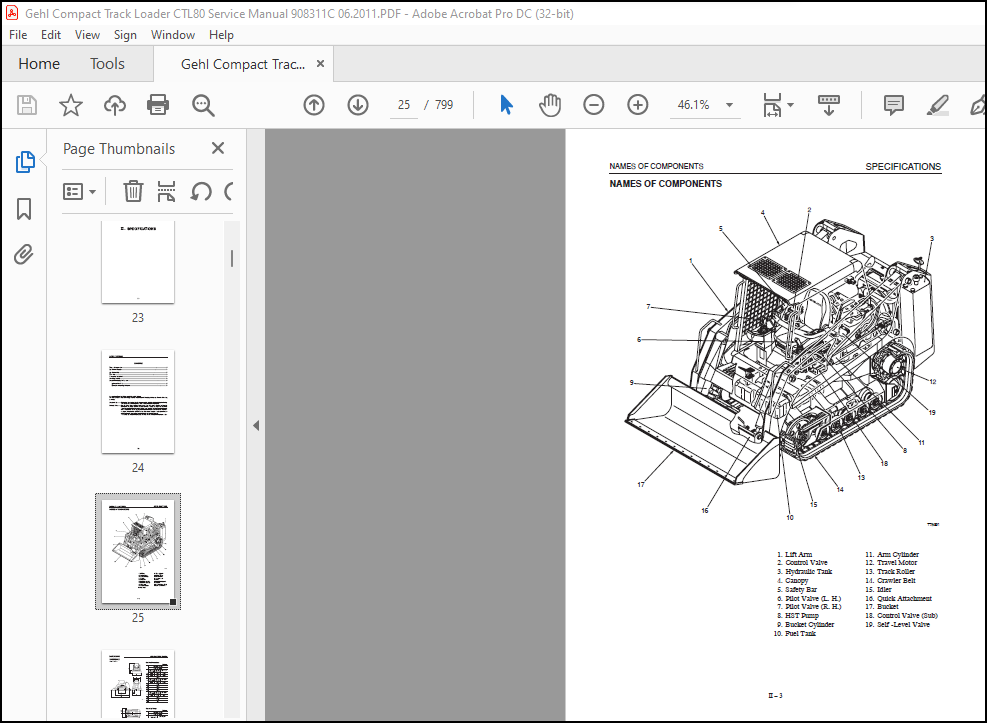987x723 pixels.
Task: Open the Sign menu
Action: (125, 35)
